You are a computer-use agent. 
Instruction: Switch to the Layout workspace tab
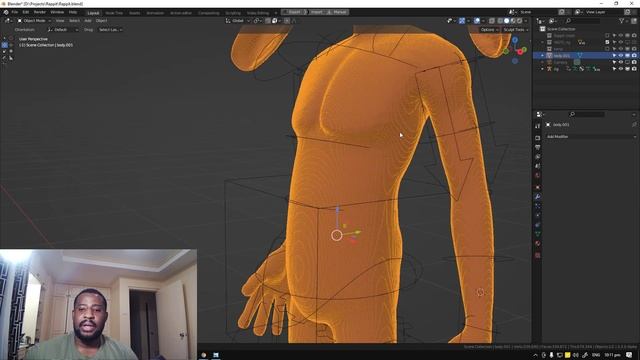pos(93,13)
